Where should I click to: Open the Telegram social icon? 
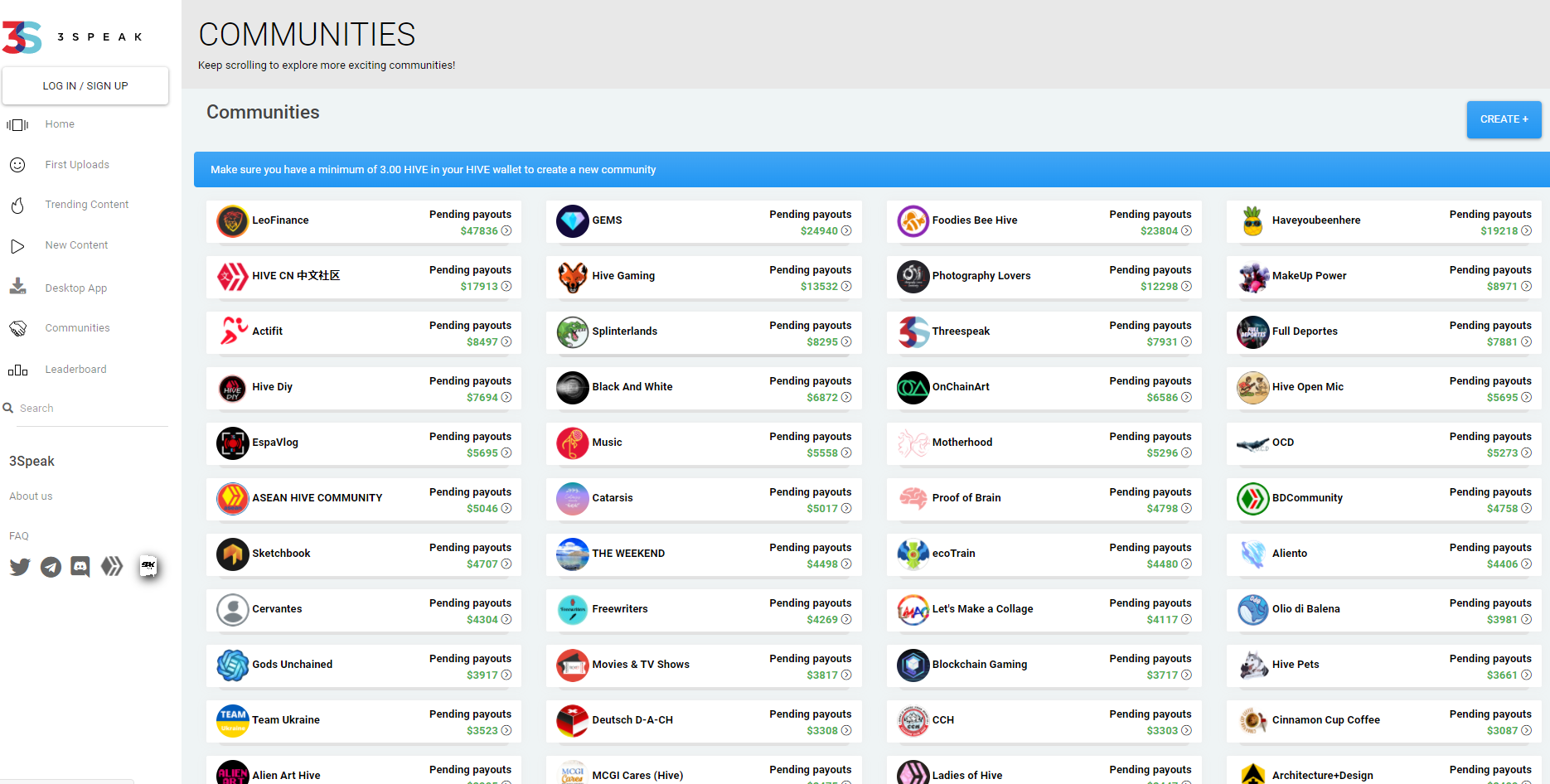(x=51, y=567)
